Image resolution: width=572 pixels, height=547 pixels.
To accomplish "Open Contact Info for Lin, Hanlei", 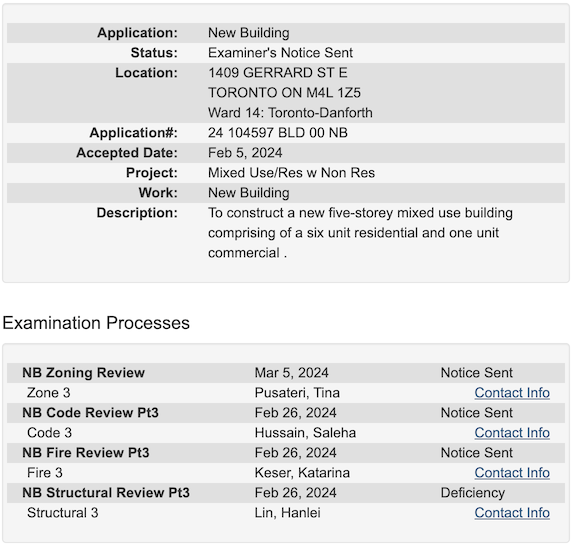I will 512,513.
